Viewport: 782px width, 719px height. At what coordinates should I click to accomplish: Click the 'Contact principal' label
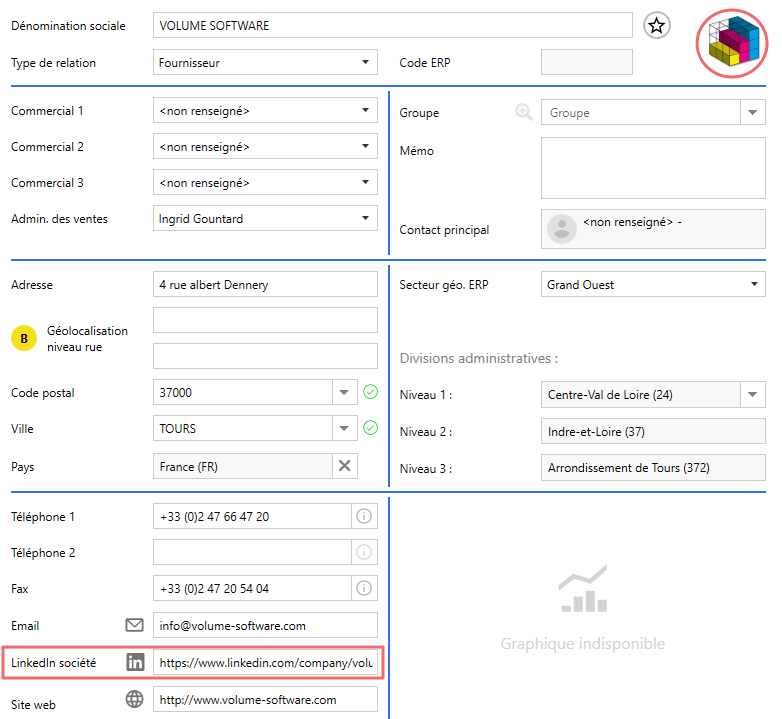click(x=444, y=230)
